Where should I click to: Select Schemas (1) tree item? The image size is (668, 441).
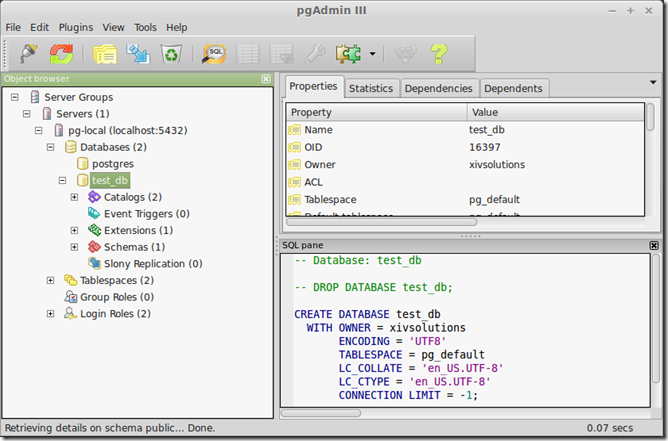135,247
